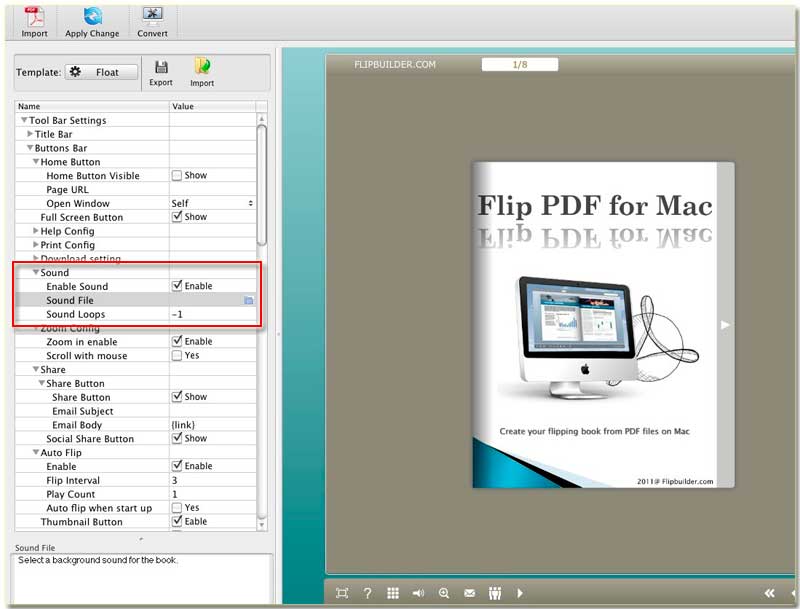Collapse Tool Bar Settings tree node
This screenshot has width=800, height=609.
24,120
